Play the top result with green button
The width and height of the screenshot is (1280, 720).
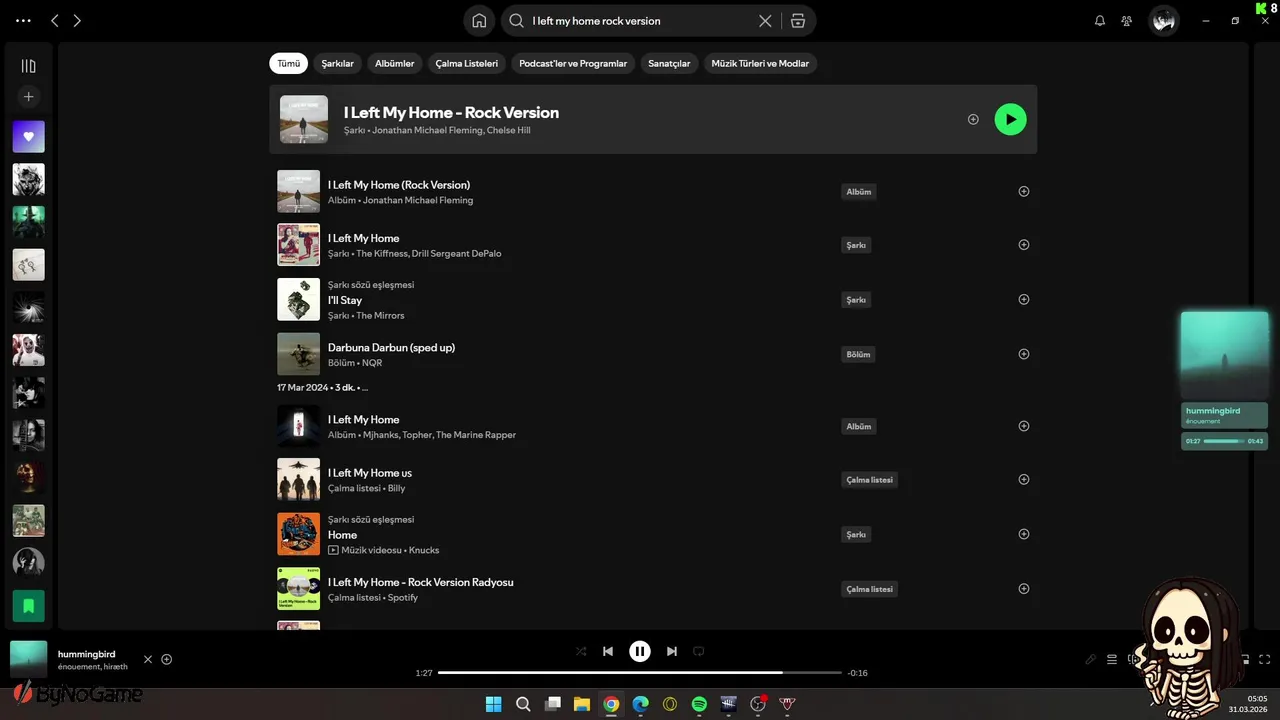(x=1010, y=119)
